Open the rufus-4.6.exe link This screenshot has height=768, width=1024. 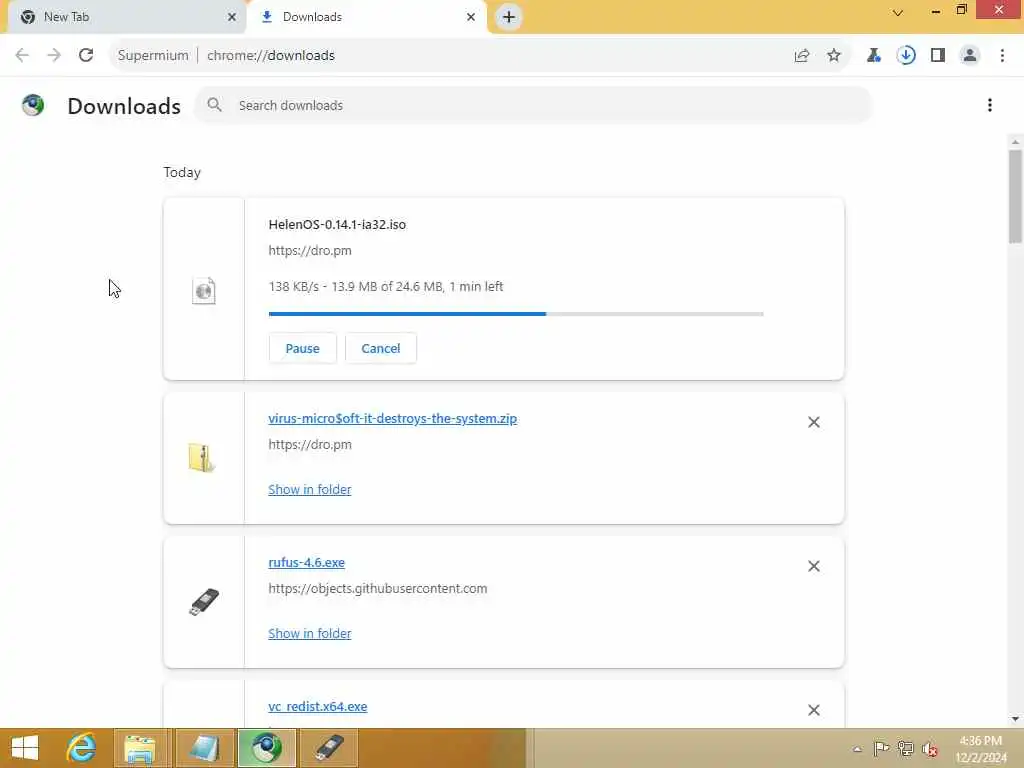[x=306, y=562]
